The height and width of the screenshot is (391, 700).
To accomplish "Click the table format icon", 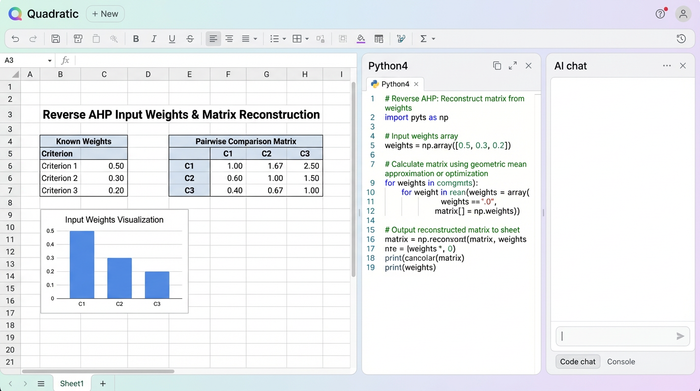I will click(x=379, y=39).
